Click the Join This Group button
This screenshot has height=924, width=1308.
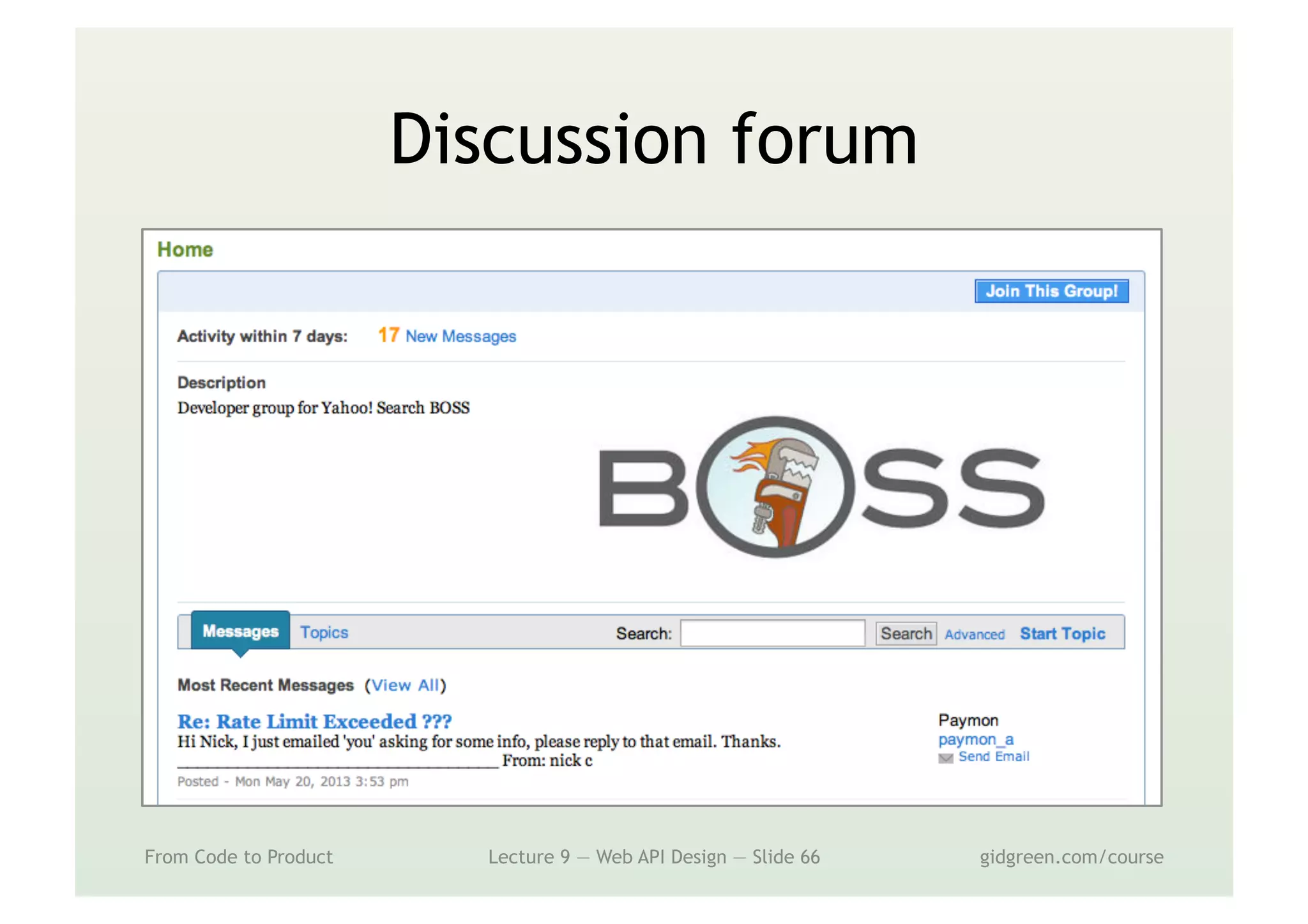[1051, 291]
